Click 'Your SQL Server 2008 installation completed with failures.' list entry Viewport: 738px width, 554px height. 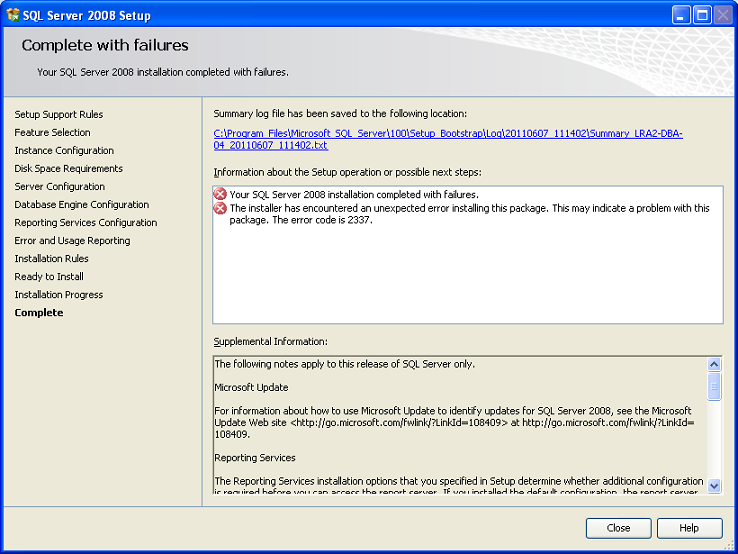(354, 194)
